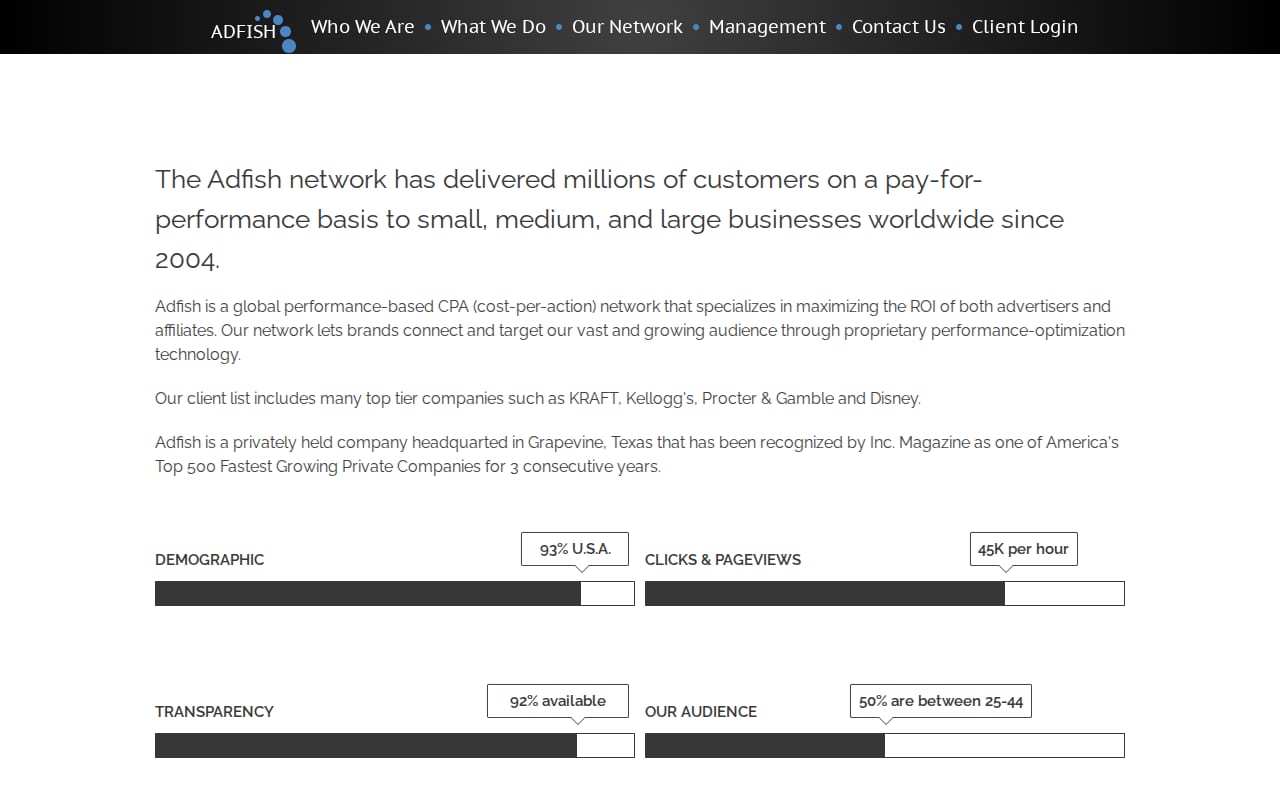
Task: Click the OUR AUDIENCE label
Action: [701, 712]
